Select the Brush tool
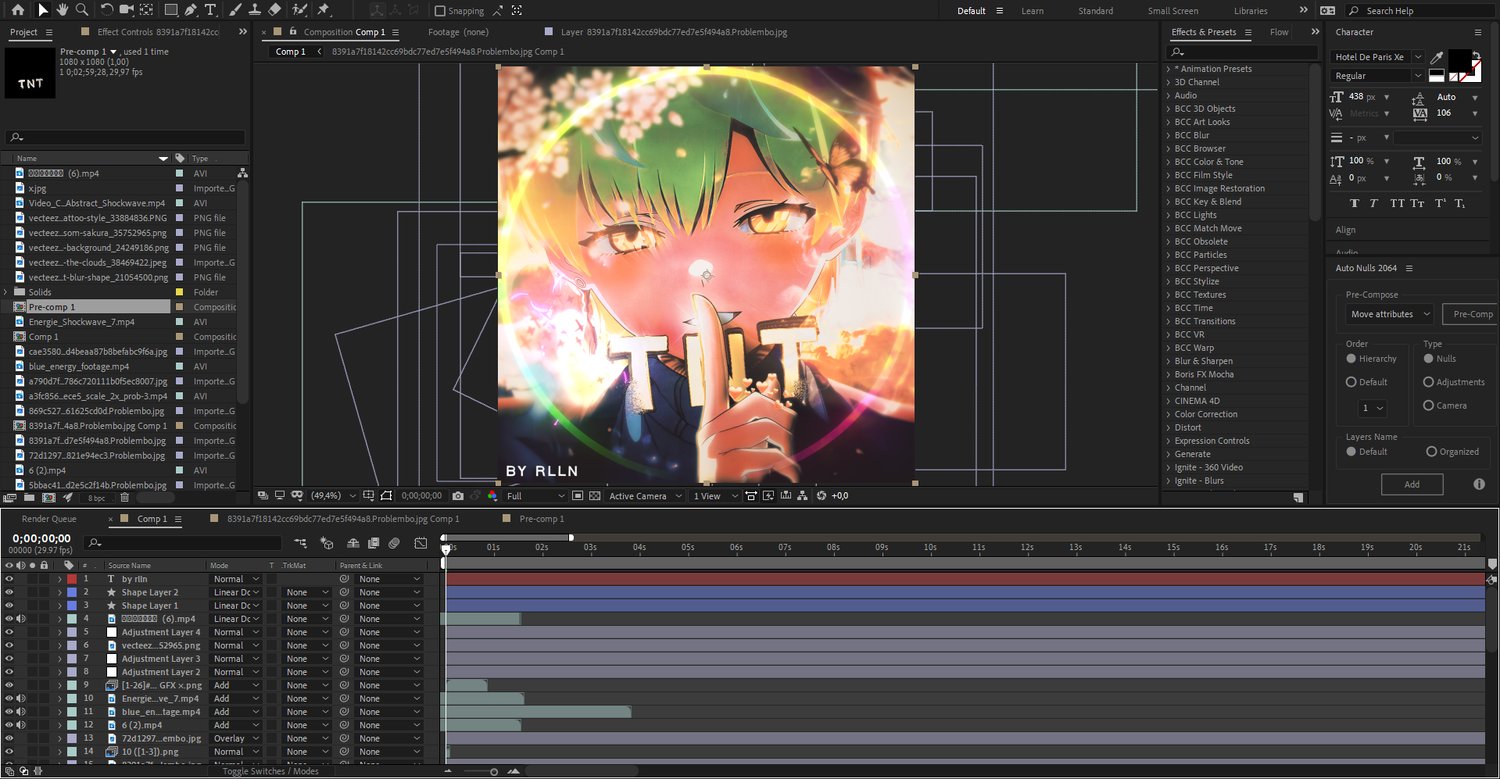The height and width of the screenshot is (779, 1500). click(234, 10)
